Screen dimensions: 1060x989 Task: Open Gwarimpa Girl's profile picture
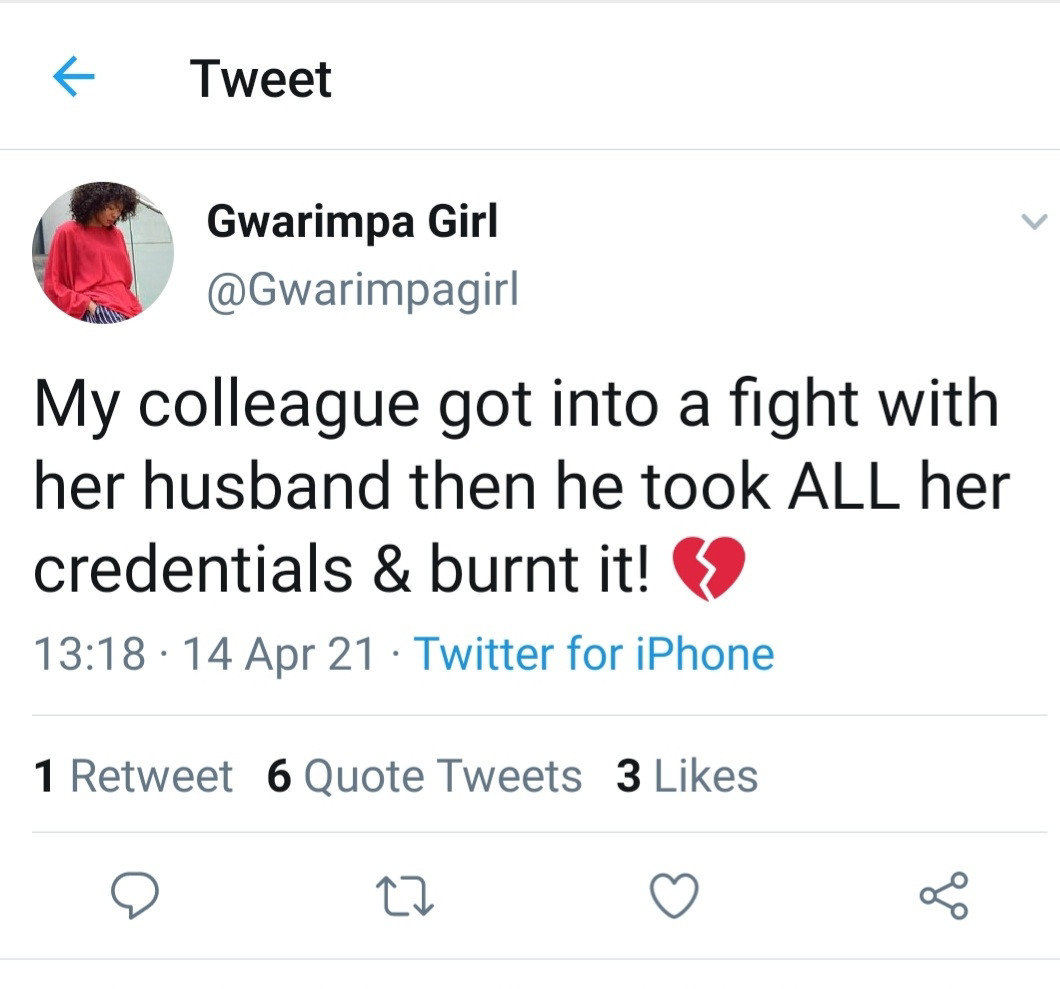[x=102, y=252]
